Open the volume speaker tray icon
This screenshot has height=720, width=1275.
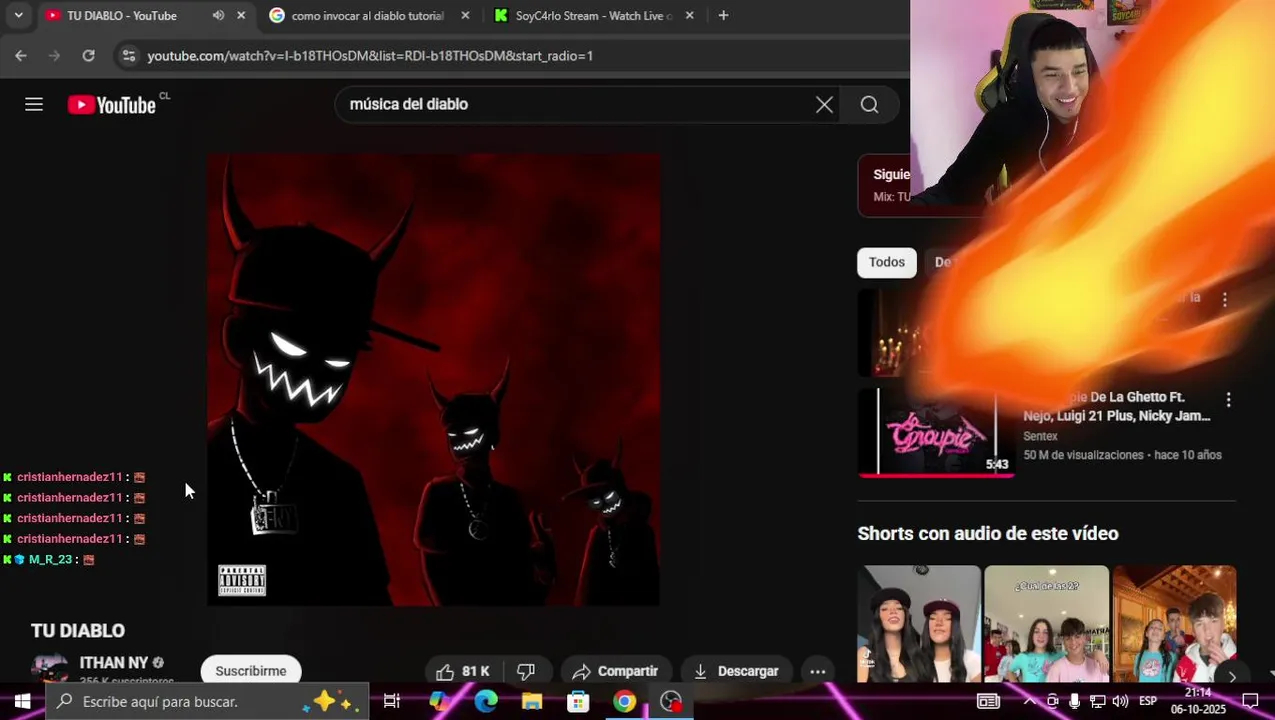[1120, 701]
